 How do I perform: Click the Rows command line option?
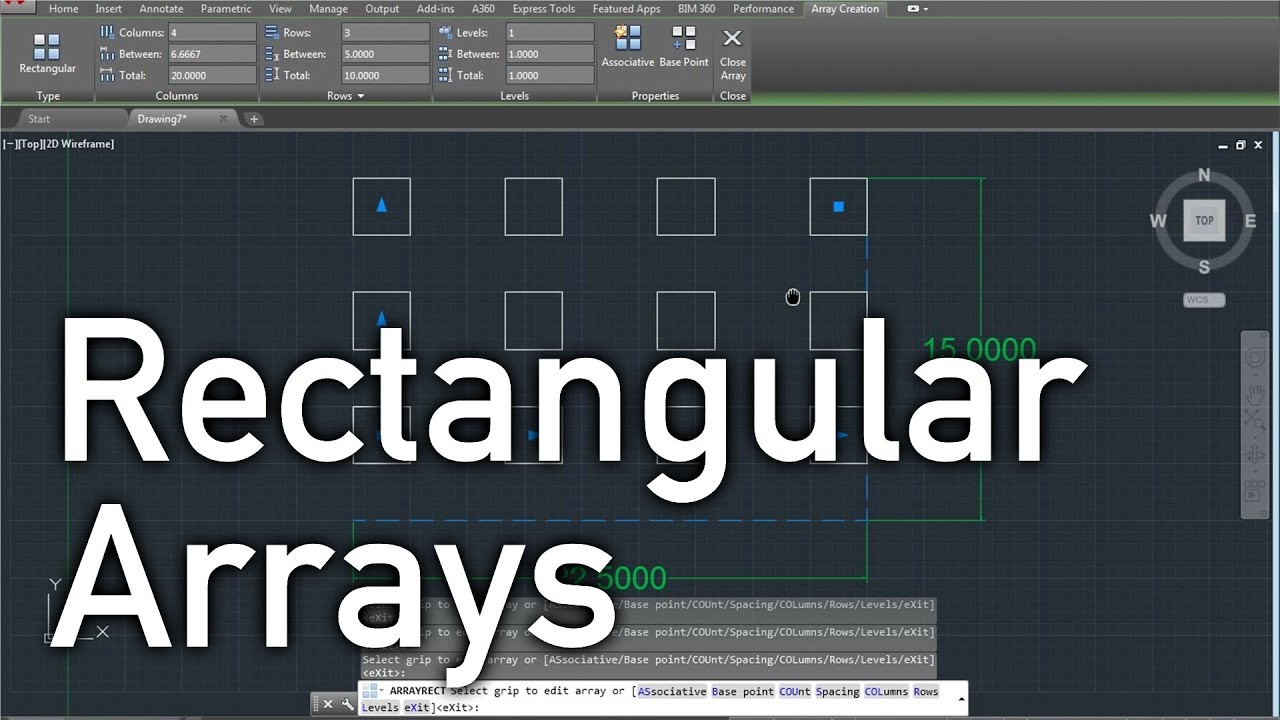tap(926, 692)
